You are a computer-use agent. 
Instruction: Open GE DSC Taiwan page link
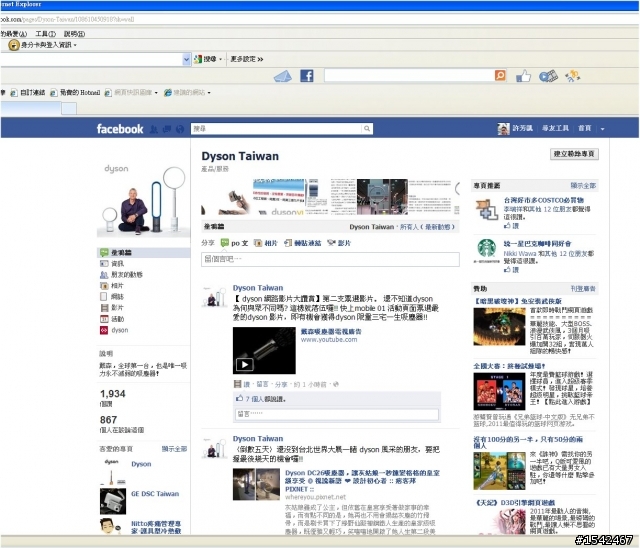point(155,494)
